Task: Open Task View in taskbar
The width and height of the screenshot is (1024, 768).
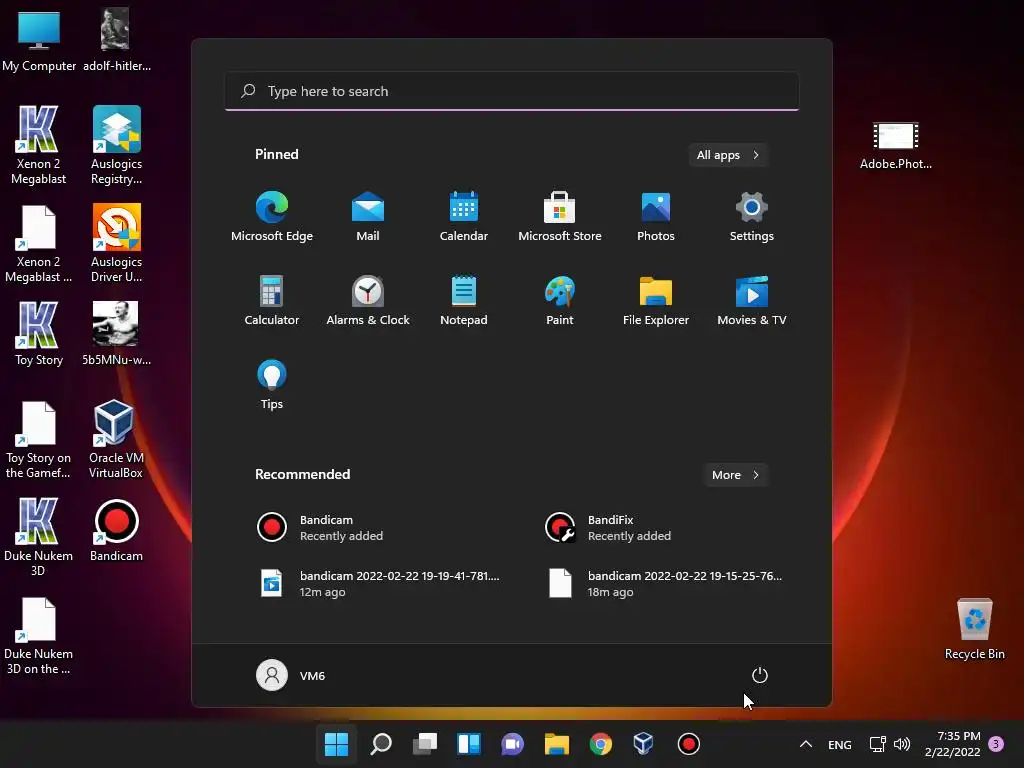Action: click(x=425, y=744)
